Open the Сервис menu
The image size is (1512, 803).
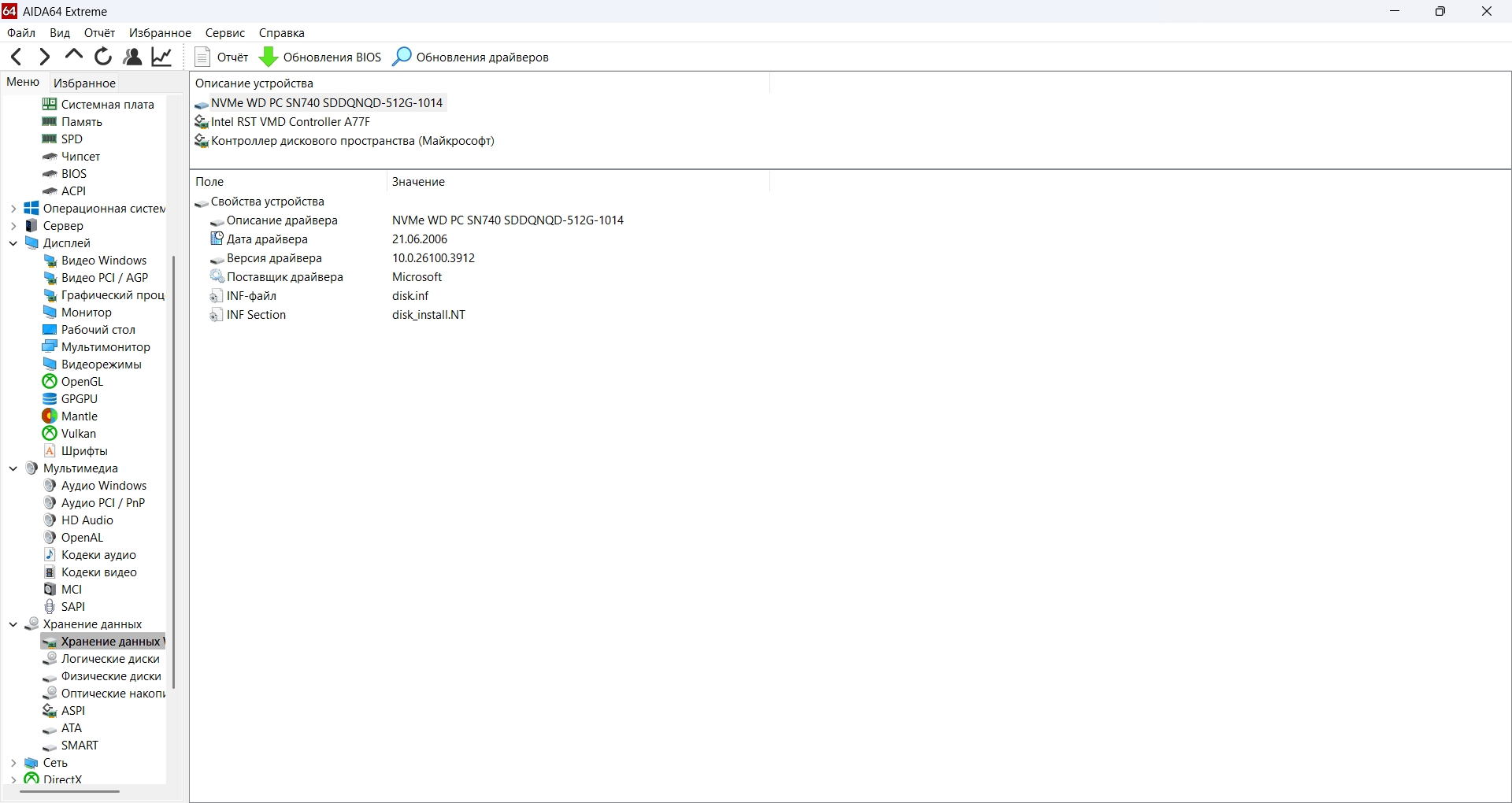(x=225, y=33)
